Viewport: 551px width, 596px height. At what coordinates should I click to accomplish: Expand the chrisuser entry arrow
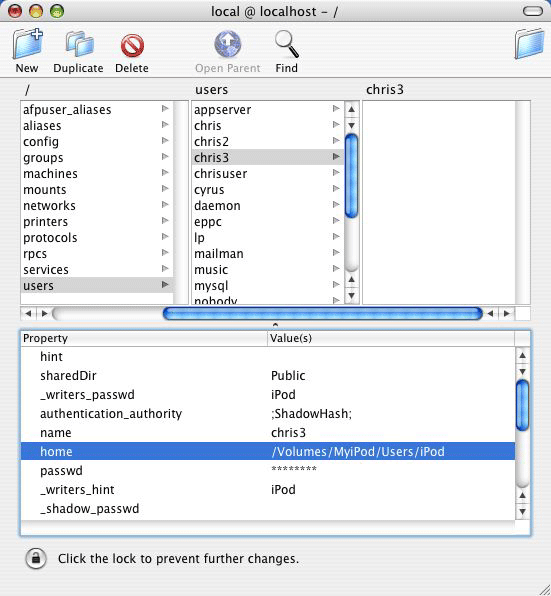[336, 173]
